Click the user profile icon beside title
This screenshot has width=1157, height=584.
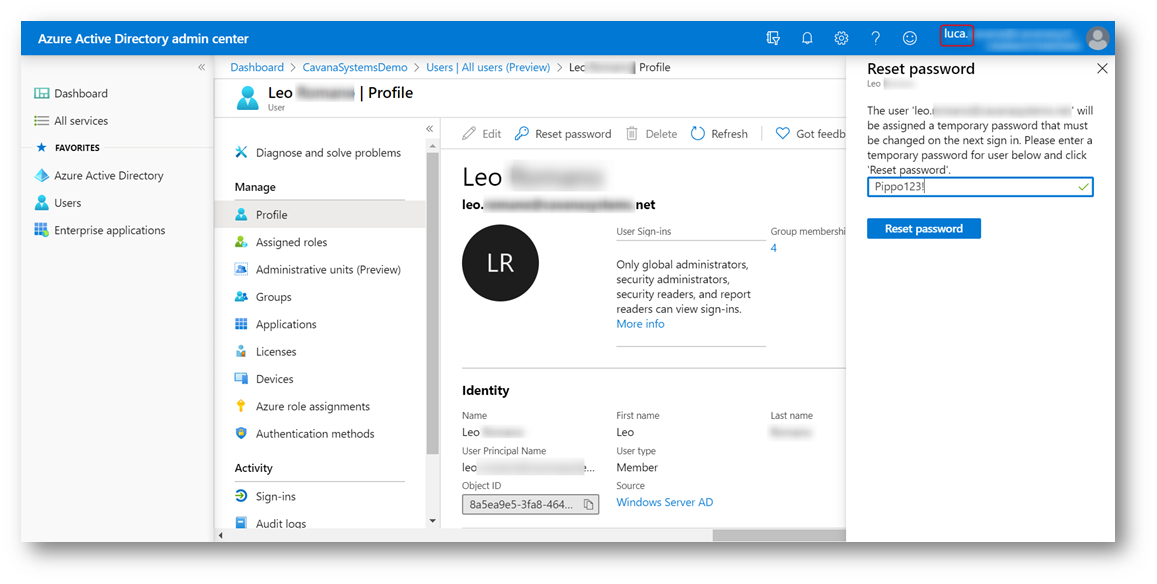[247, 97]
